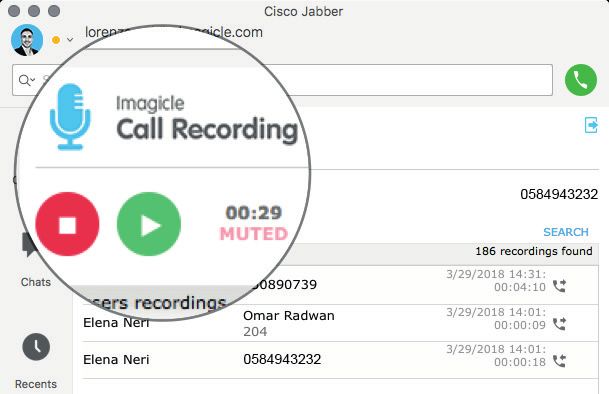
Task: Click 3/29/2018 14:31 timestamp
Action: point(496,274)
